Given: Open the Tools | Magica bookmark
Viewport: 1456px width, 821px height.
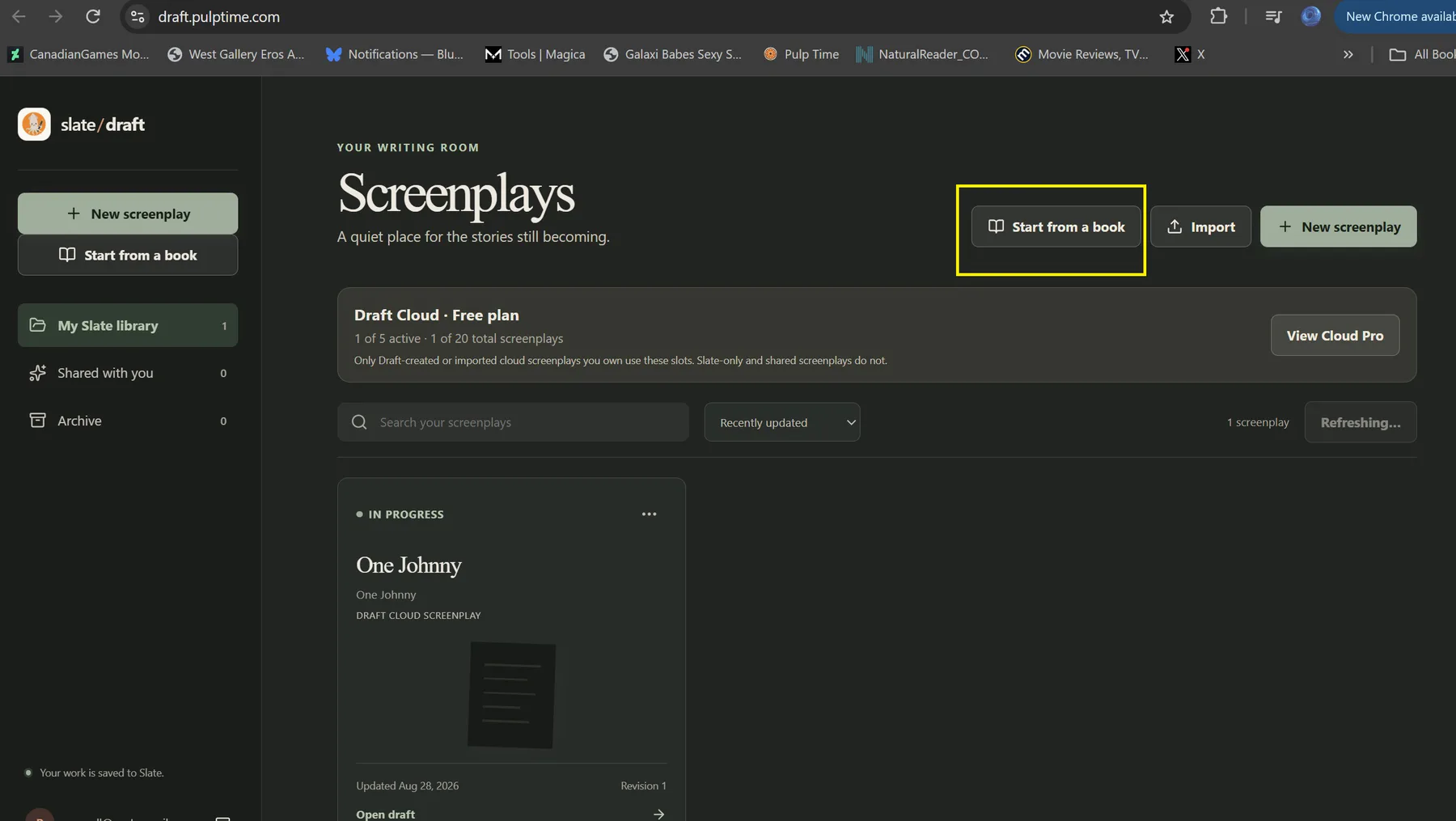Looking at the screenshot, I should [x=535, y=54].
